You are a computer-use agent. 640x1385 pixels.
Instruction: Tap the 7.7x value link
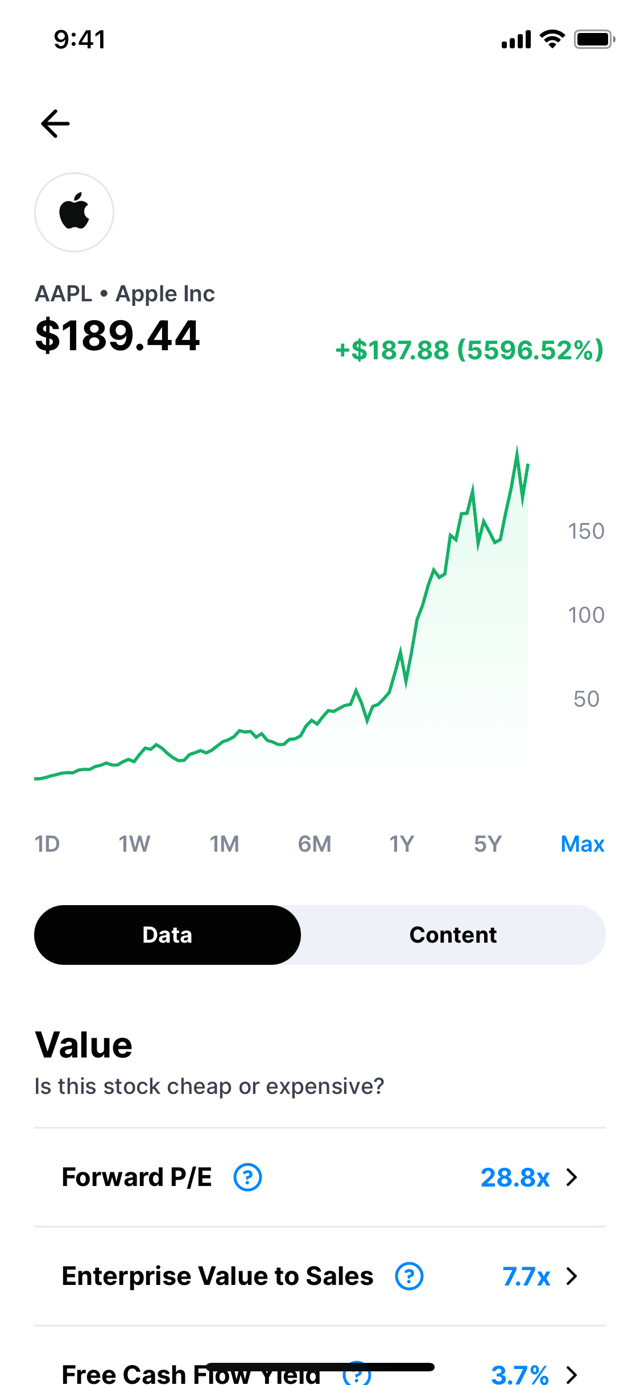(526, 1276)
